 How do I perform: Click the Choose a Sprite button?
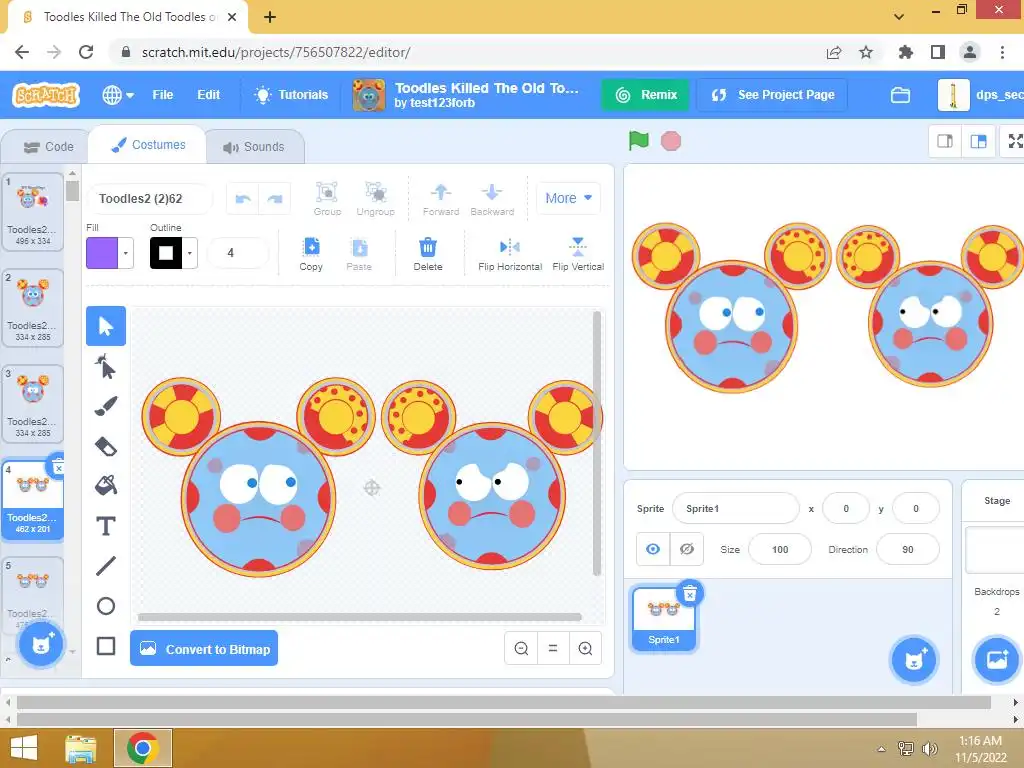point(914,660)
